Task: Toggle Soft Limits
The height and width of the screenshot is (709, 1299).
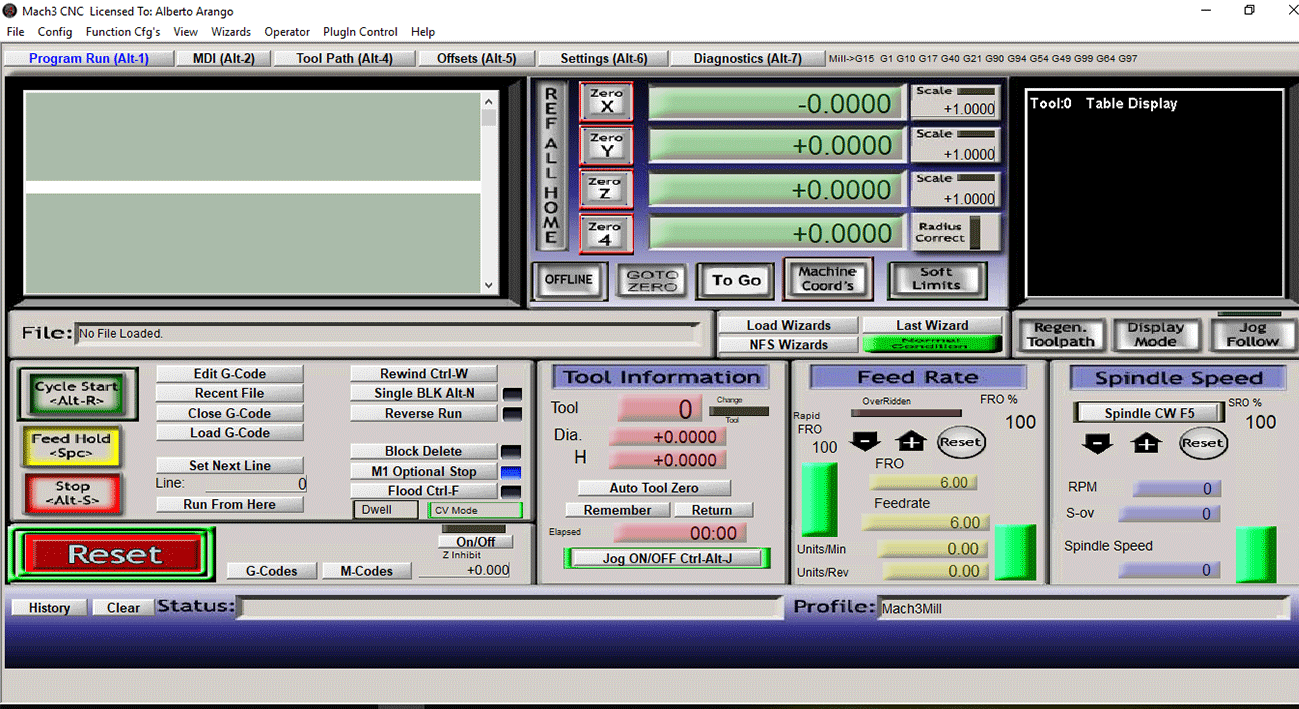Action: click(x=937, y=279)
